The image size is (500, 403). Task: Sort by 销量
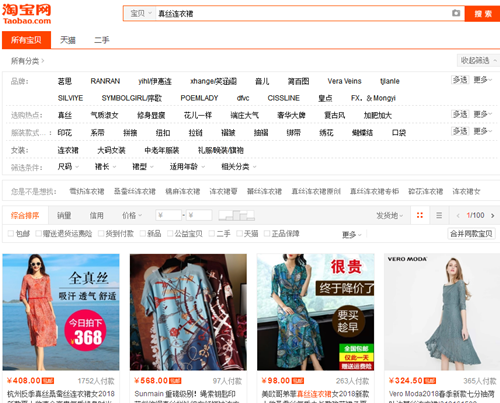pyautogui.click(x=64, y=216)
